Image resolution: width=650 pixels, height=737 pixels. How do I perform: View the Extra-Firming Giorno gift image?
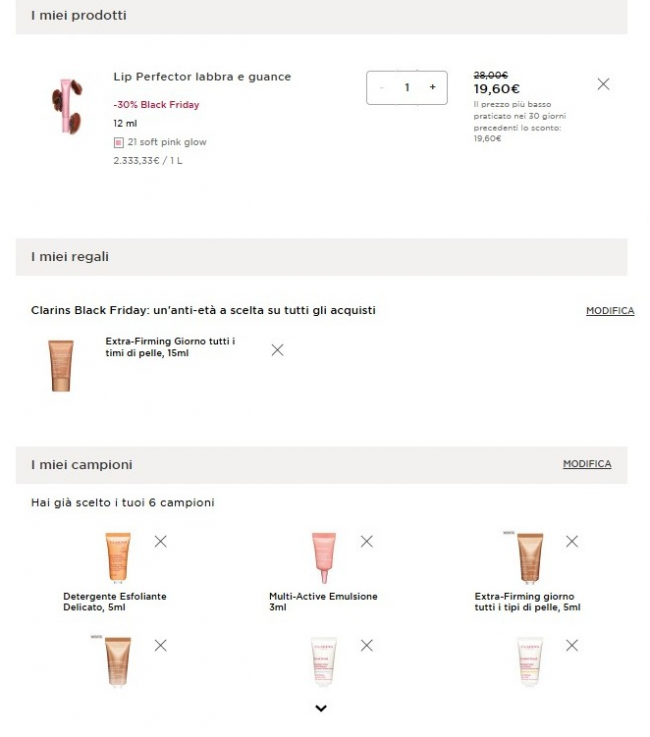[61, 365]
